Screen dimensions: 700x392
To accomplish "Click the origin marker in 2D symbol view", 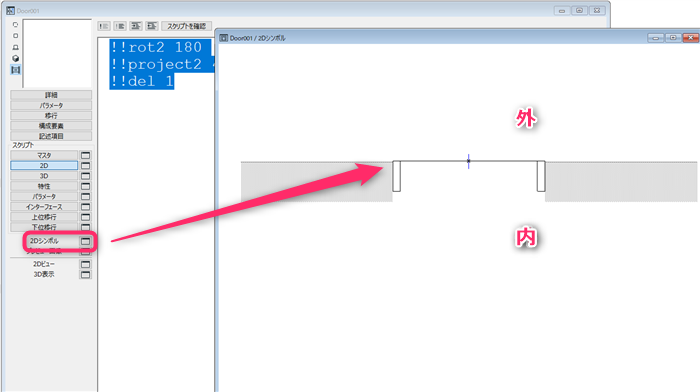I will click(x=468, y=161).
